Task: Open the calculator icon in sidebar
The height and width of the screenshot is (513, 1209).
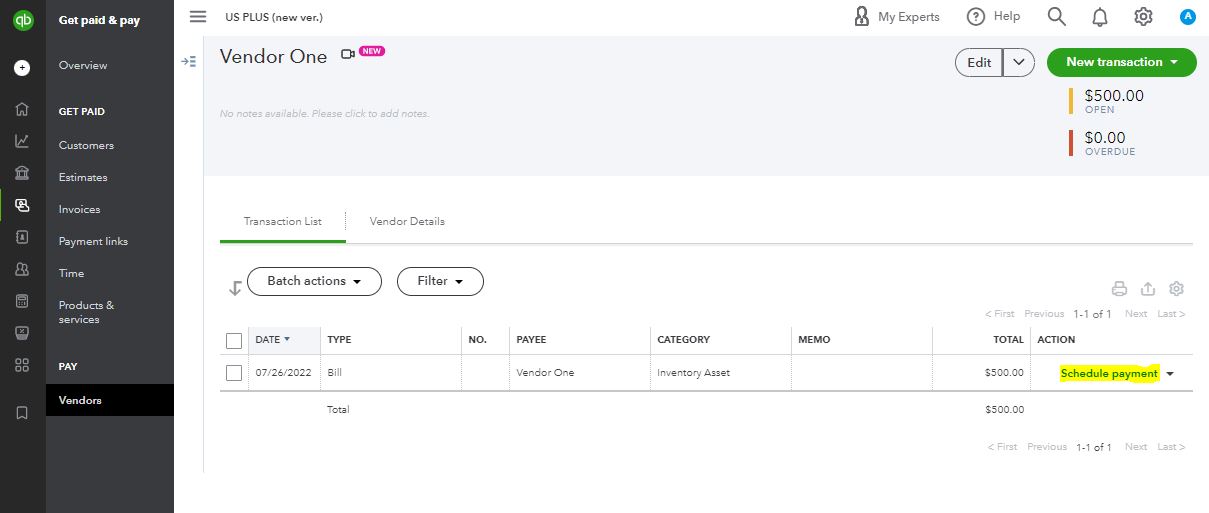Action: coord(22,301)
